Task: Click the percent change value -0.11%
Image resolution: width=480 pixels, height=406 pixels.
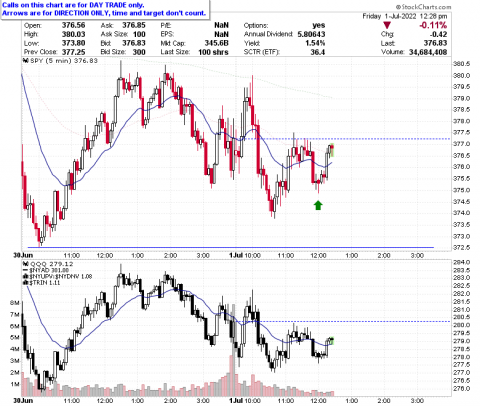Action: pos(433,25)
